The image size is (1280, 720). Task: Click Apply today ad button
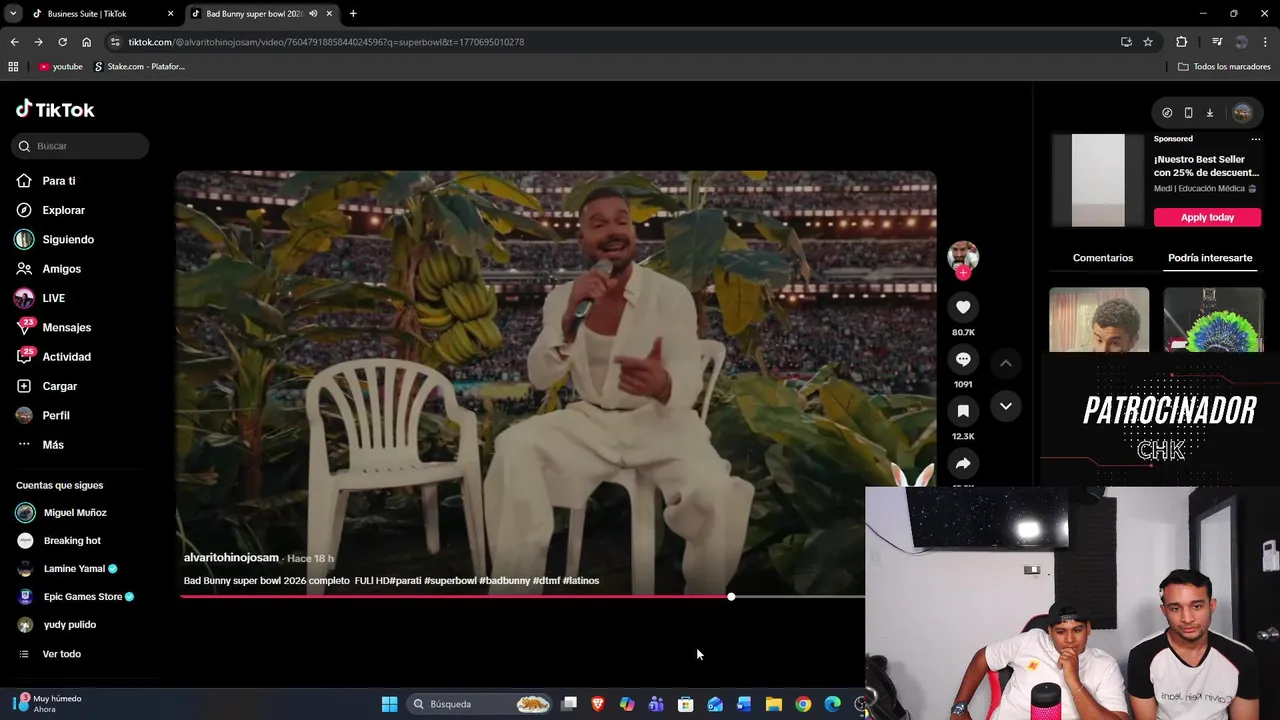tap(1207, 217)
